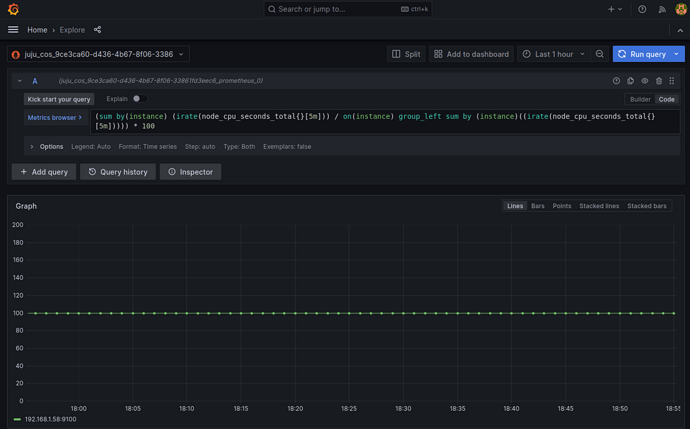The image size is (690, 429).
Task: Select the Points graph style
Action: (562, 206)
